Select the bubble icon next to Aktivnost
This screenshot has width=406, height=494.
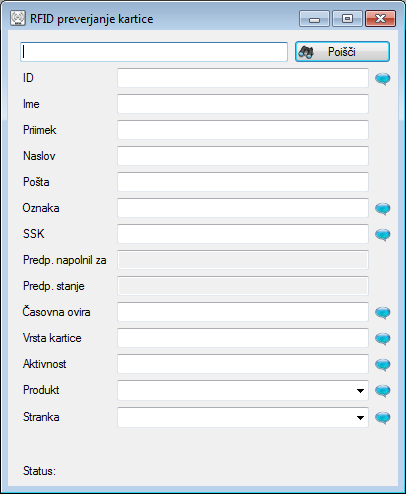383,365
